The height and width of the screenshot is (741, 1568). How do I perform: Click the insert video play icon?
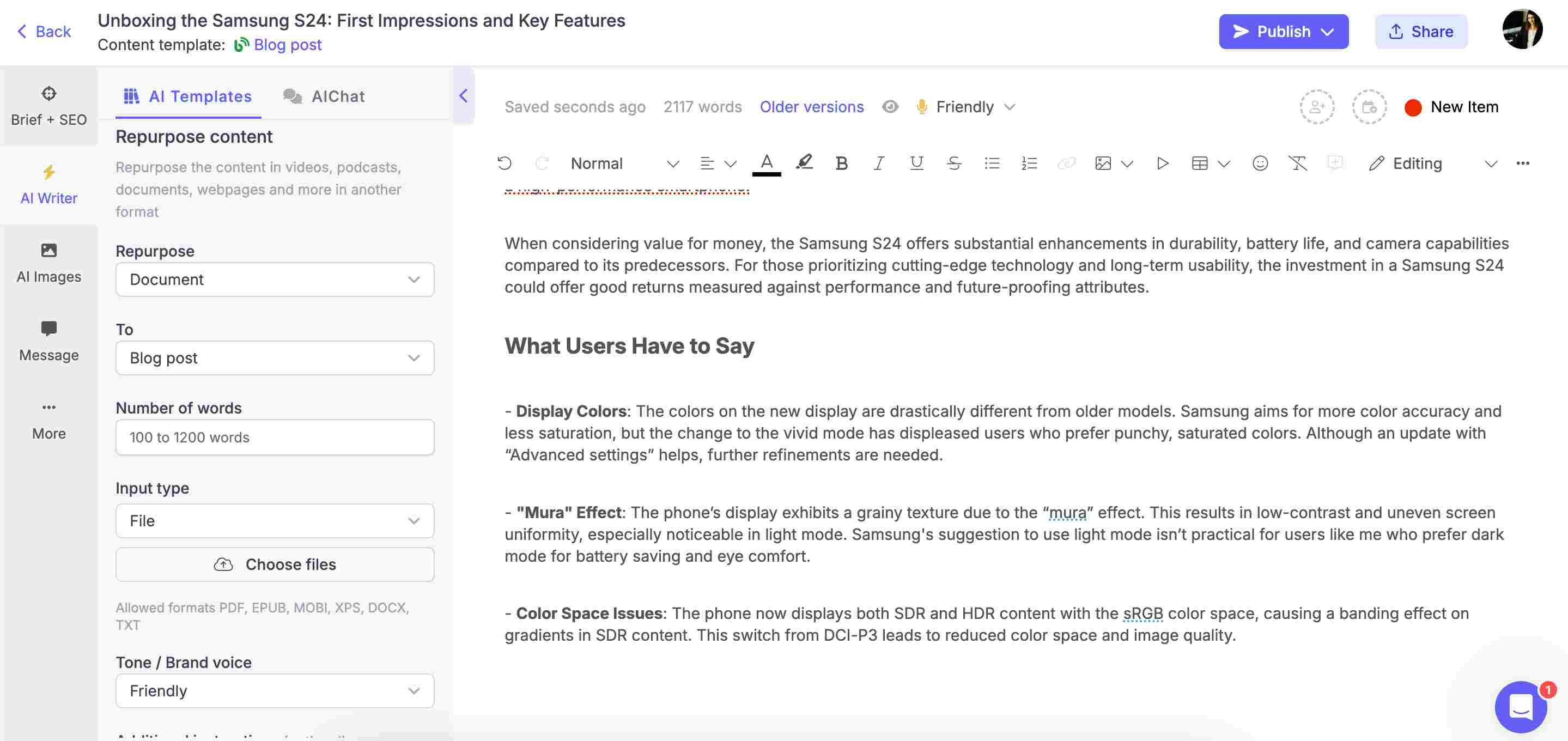tap(1162, 163)
